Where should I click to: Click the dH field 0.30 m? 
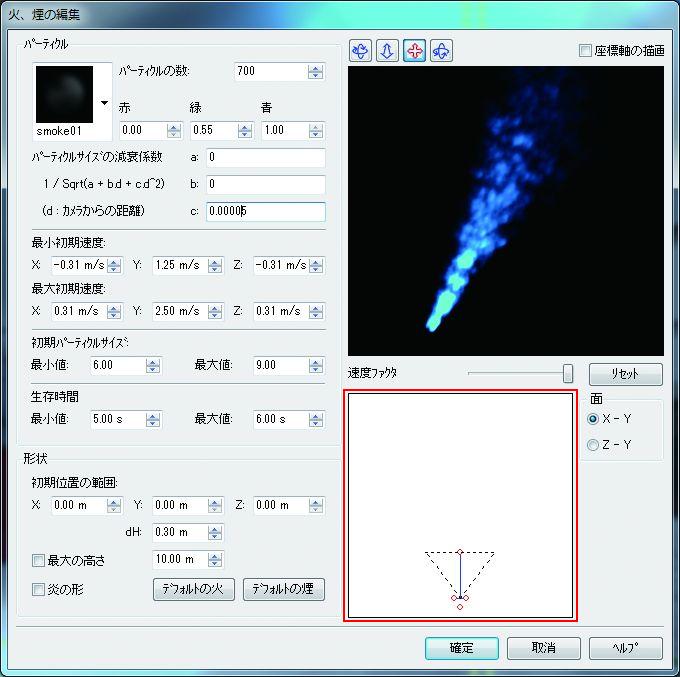click(x=180, y=533)
